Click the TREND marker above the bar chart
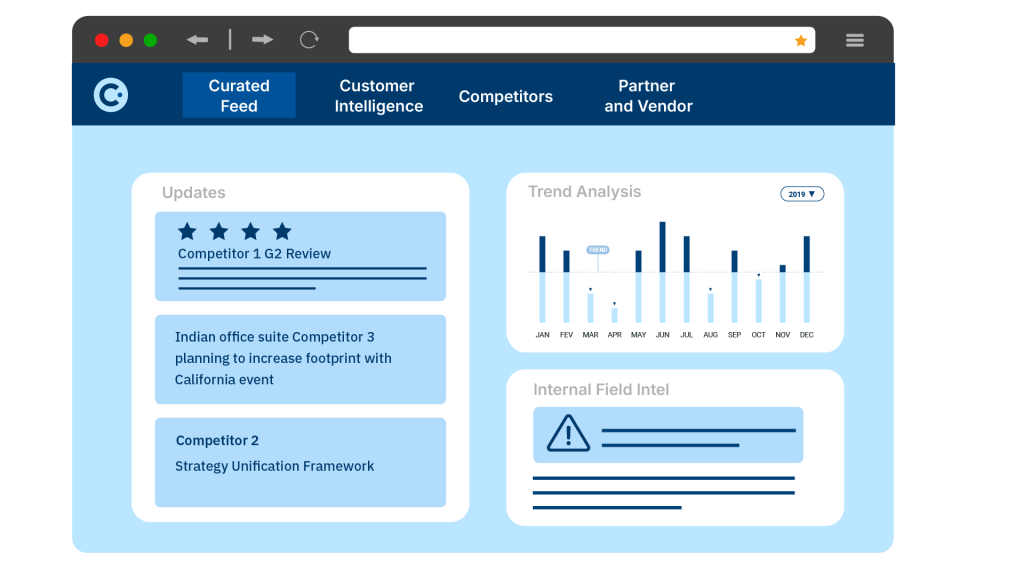The width and height of the screenshot is (1024, 577). point(598,249)
